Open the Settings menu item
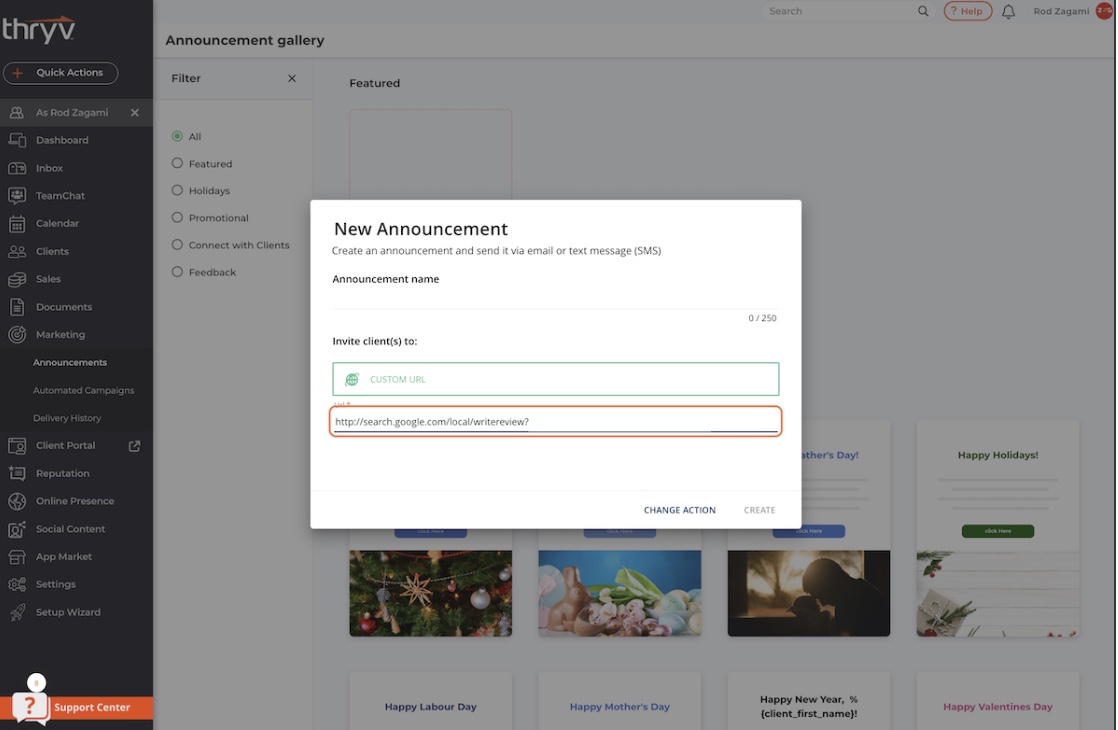This screenshot has width=1118, height=730. point(56,585)
